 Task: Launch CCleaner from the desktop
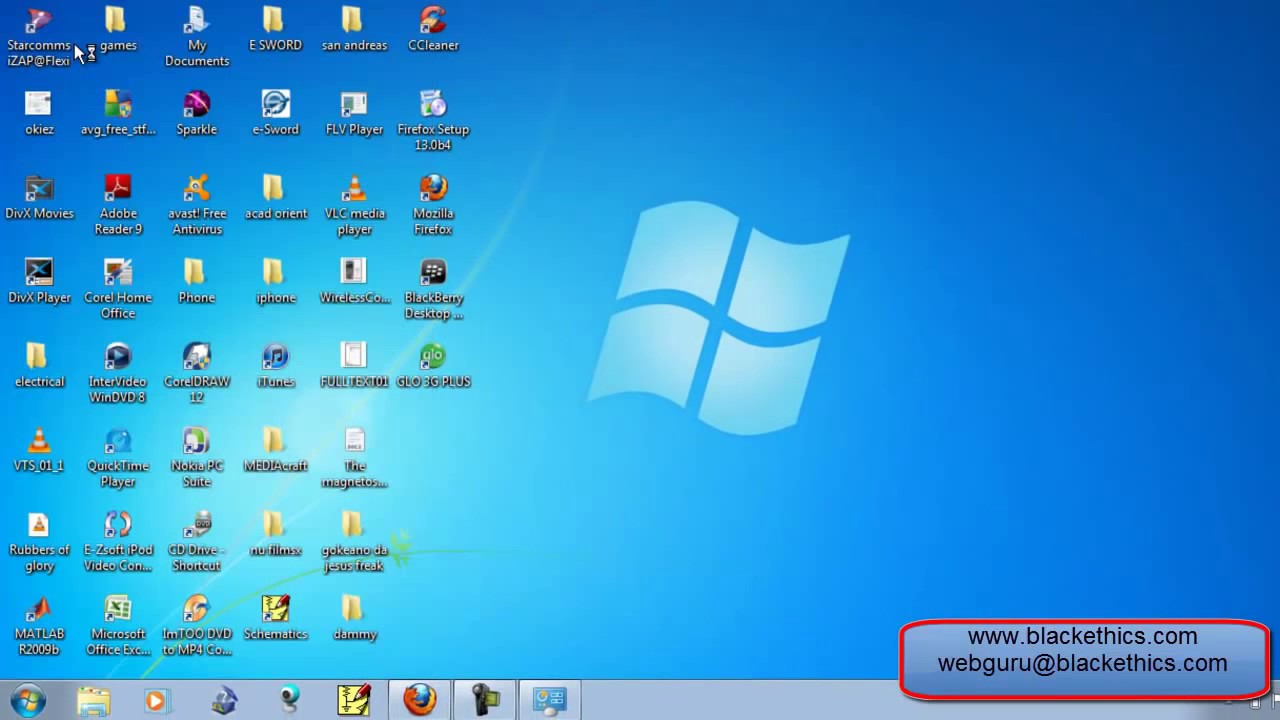[x=433, y=30]
